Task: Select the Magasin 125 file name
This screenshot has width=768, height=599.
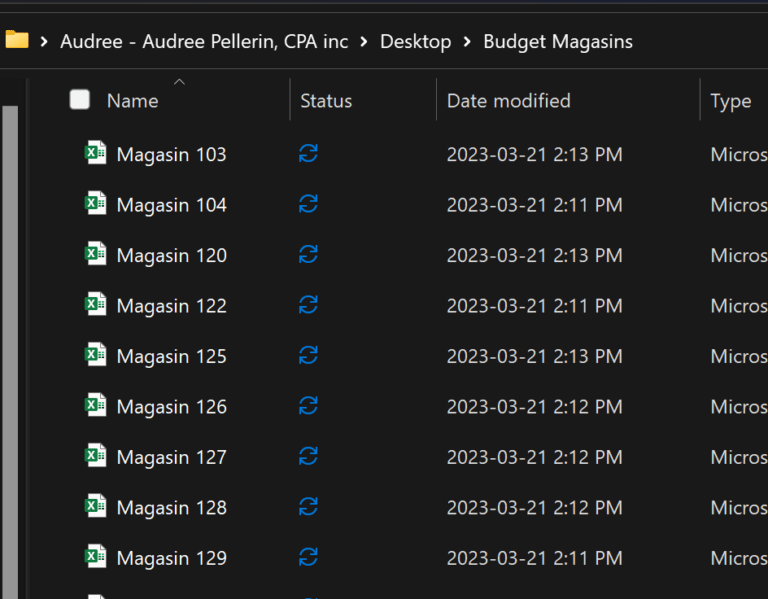Action: [x=171, y=356]
